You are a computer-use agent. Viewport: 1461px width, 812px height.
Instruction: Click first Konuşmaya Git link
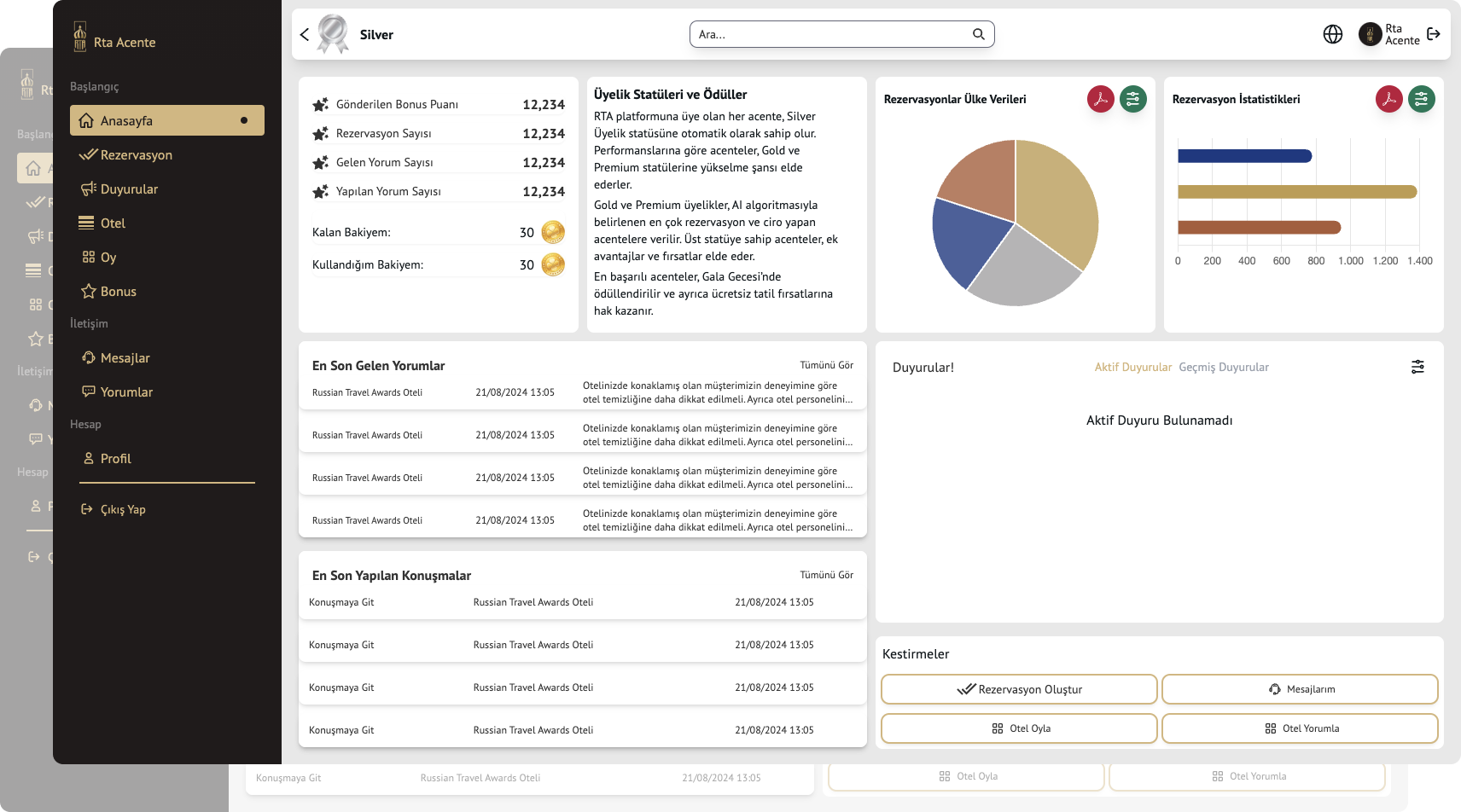tap(341, 602)
